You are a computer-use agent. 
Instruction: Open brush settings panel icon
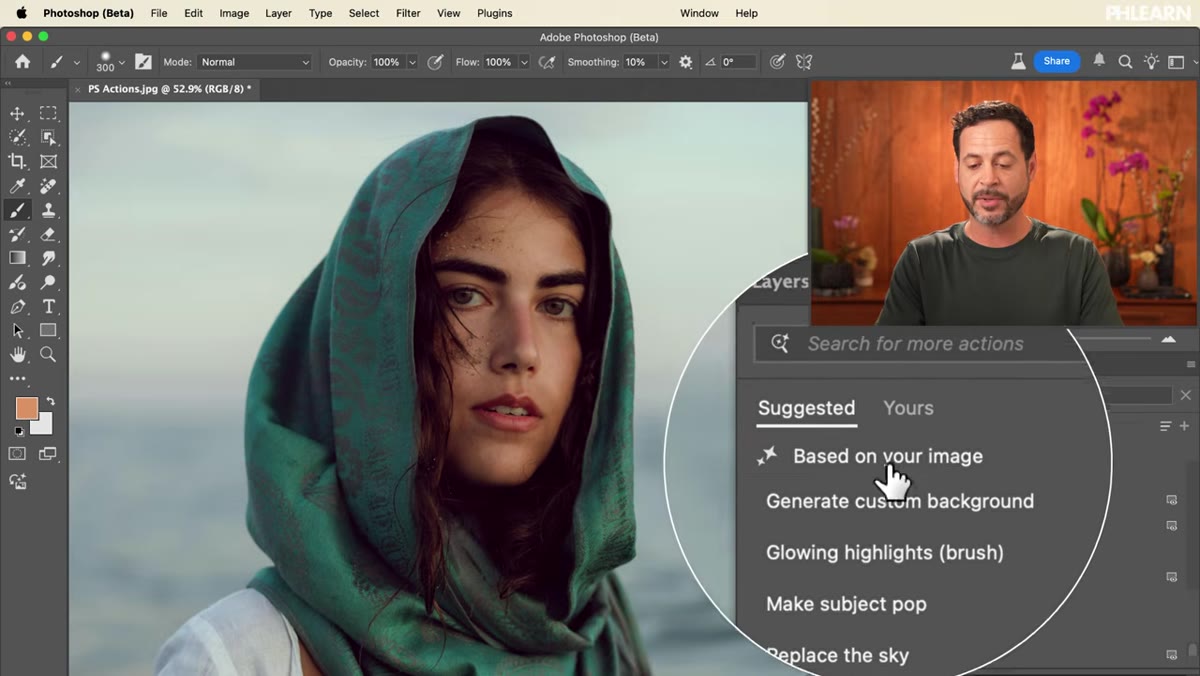tap(144, 62)
